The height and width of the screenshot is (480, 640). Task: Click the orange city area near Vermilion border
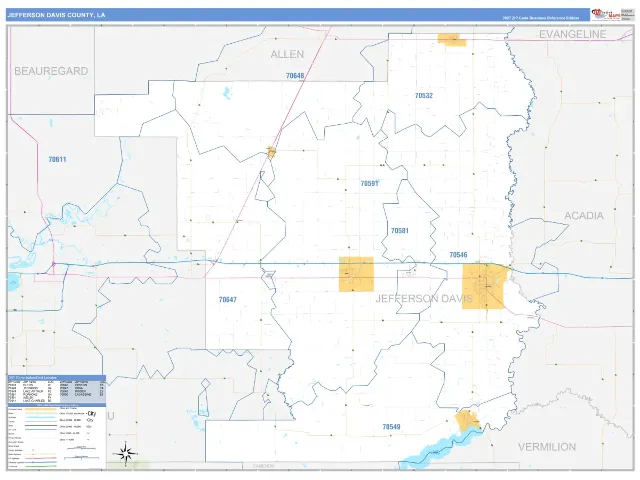[467, 420]
